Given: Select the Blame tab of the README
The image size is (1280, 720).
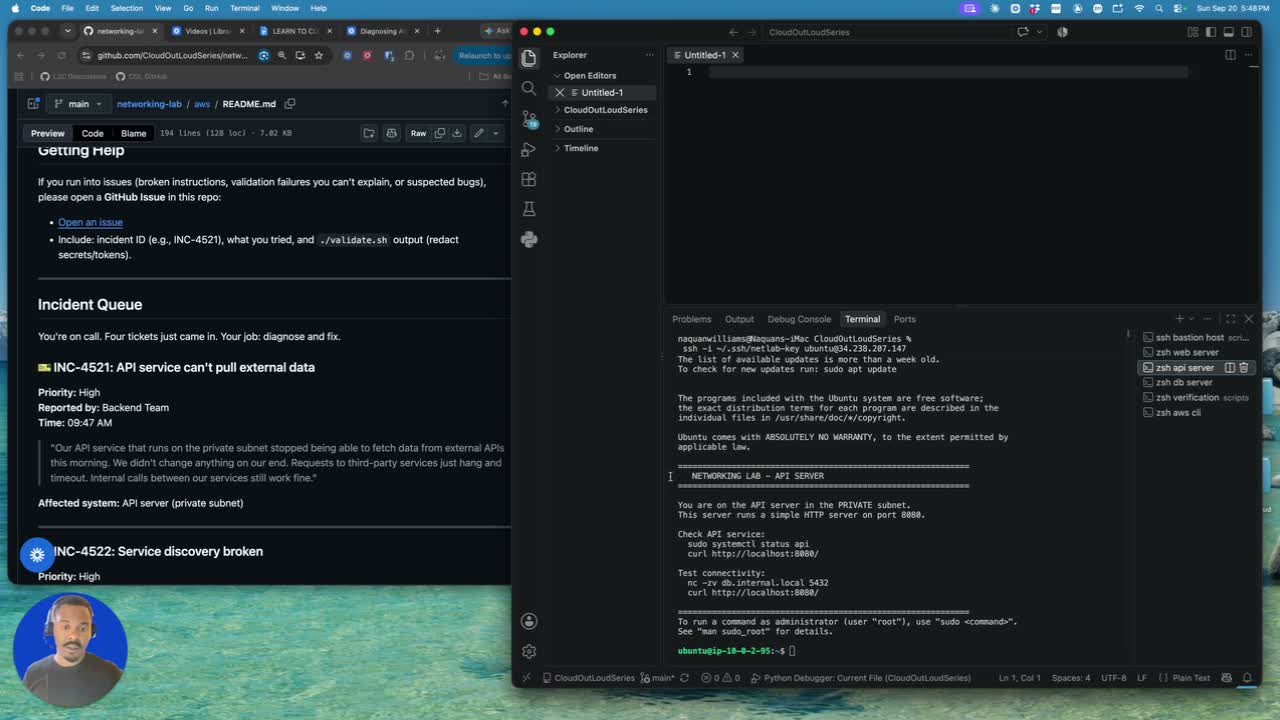Looking at the screenshot, I should pyautogui.click(x=133, y=133).
